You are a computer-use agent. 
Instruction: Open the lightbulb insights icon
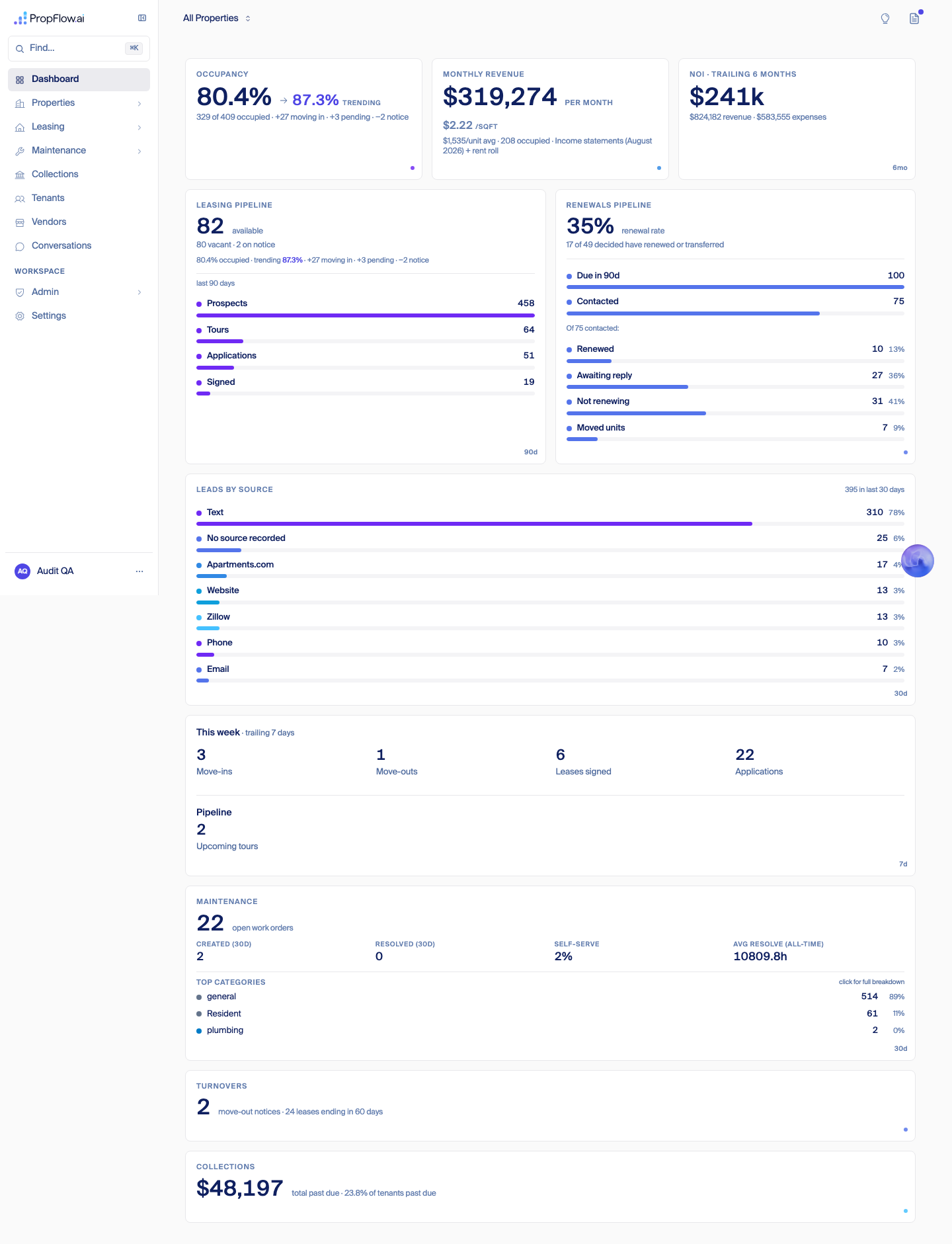(x=885, y=19)
